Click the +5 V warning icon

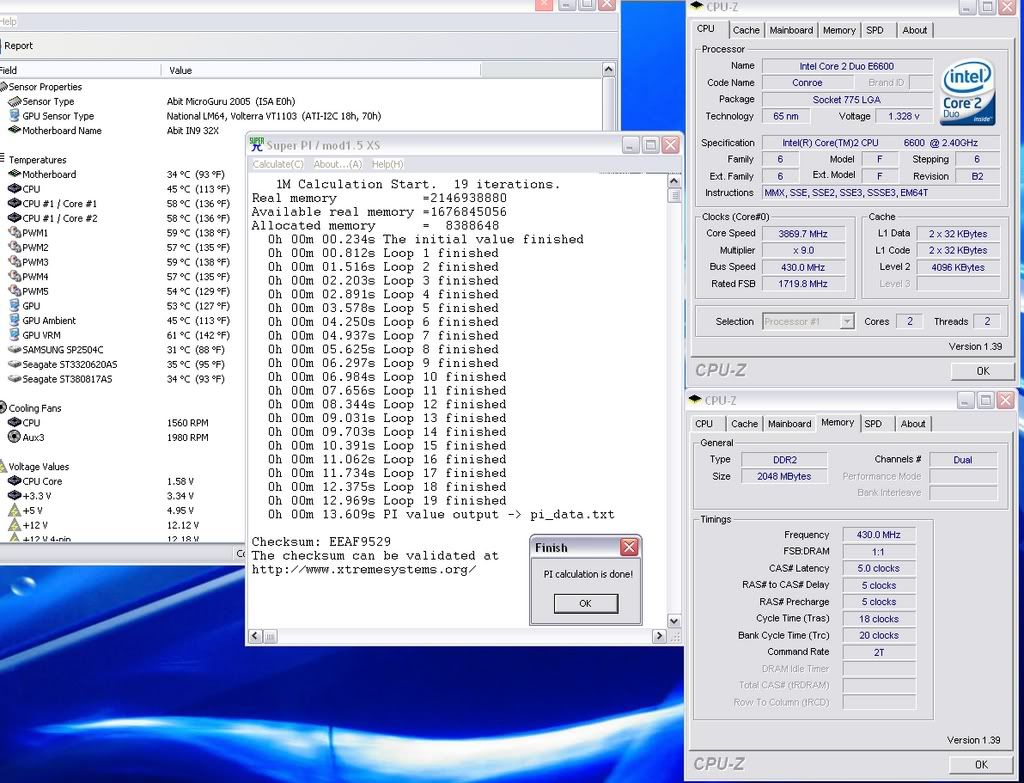[14, 510]
